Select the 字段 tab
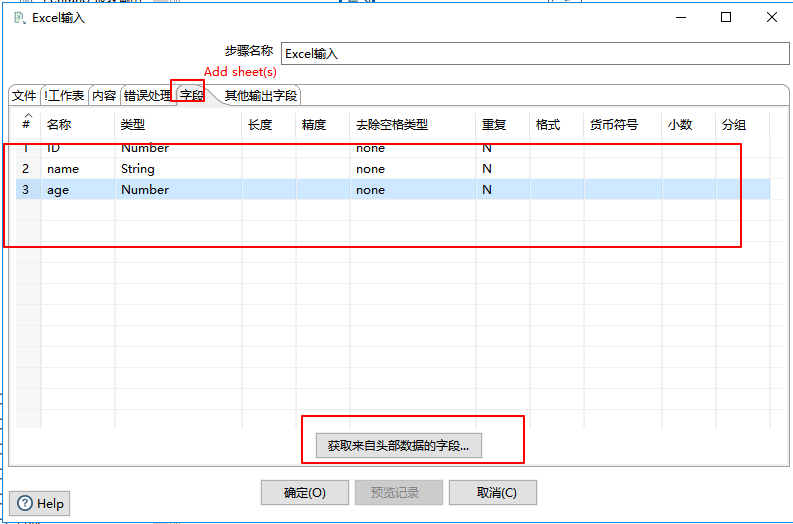 click(x=192, y=95)
